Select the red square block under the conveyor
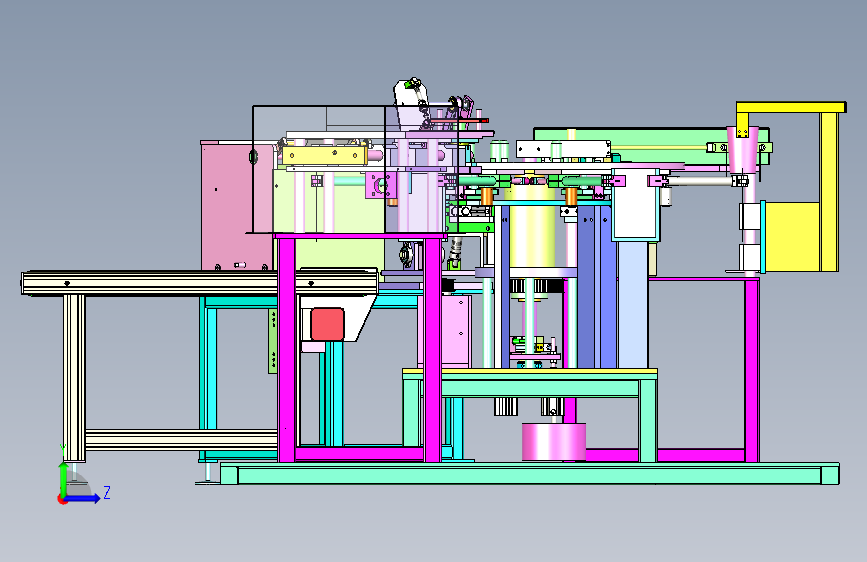 click(x=327, y=324)
